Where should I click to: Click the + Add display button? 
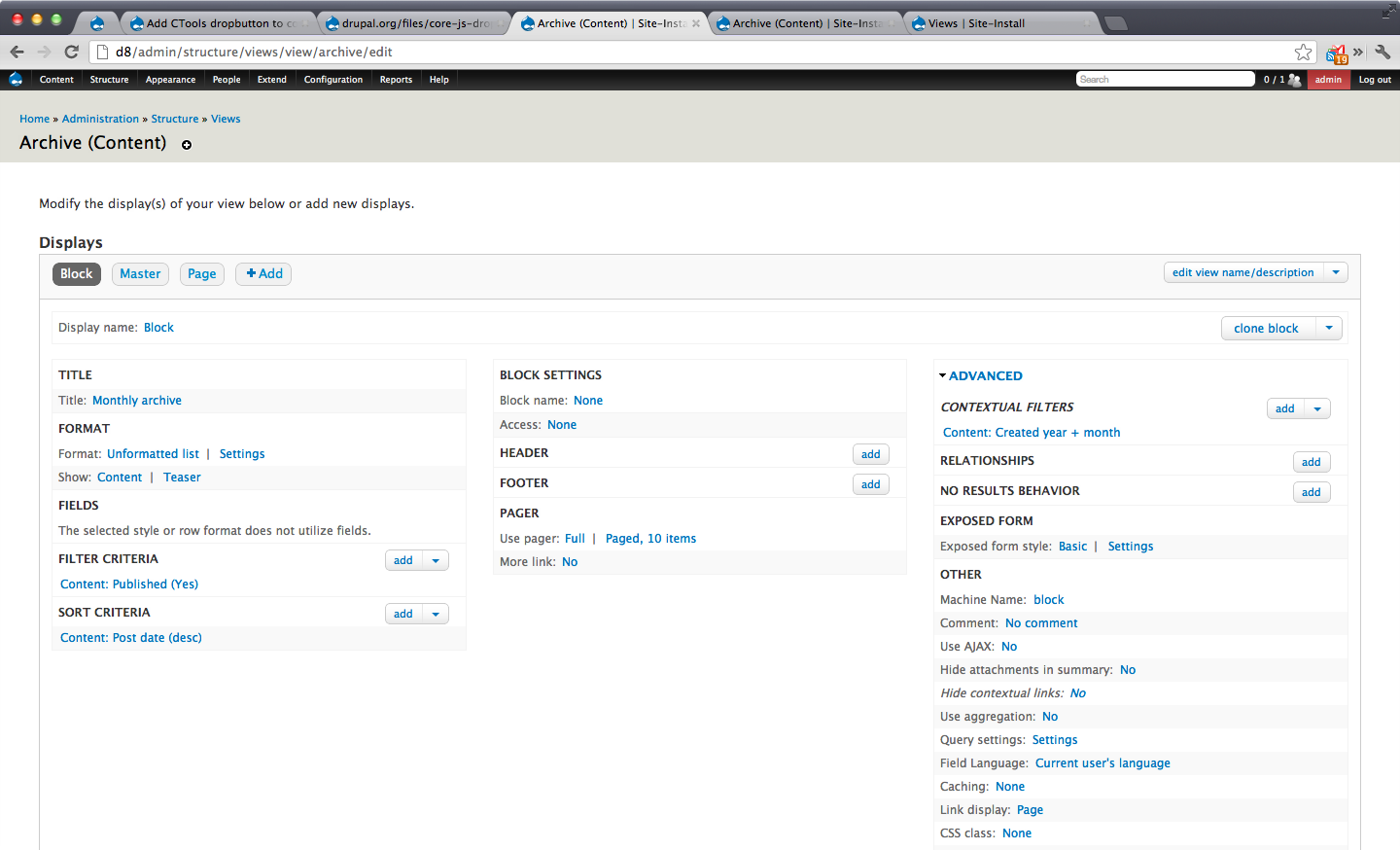tap(263, 274)
